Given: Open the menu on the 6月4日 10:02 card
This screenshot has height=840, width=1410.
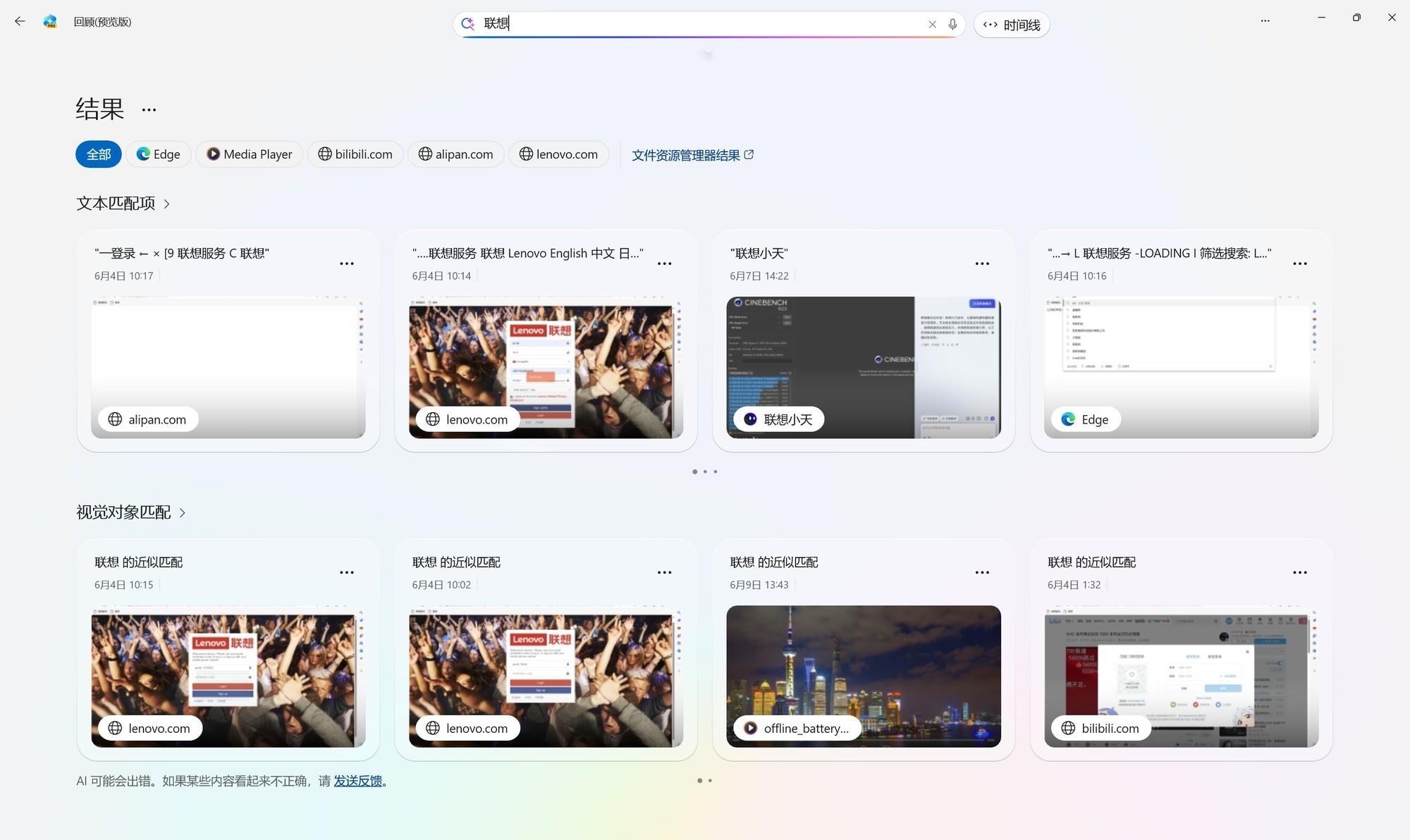Looking at the screenshot, I should [x=665, y=573].
